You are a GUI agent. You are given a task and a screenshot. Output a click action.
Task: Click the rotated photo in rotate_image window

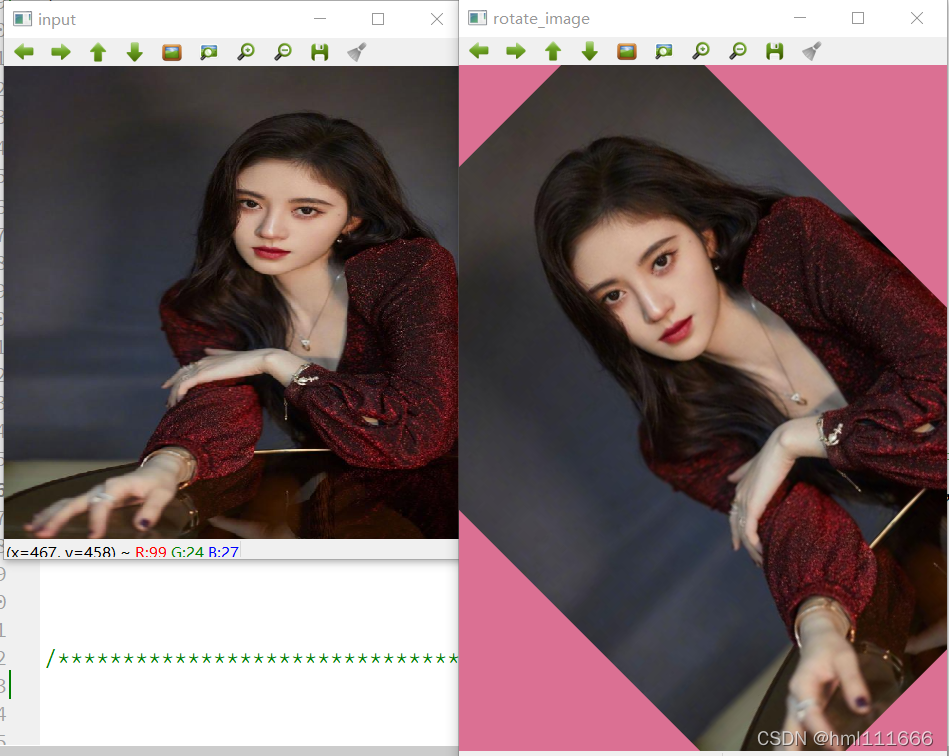703,408
